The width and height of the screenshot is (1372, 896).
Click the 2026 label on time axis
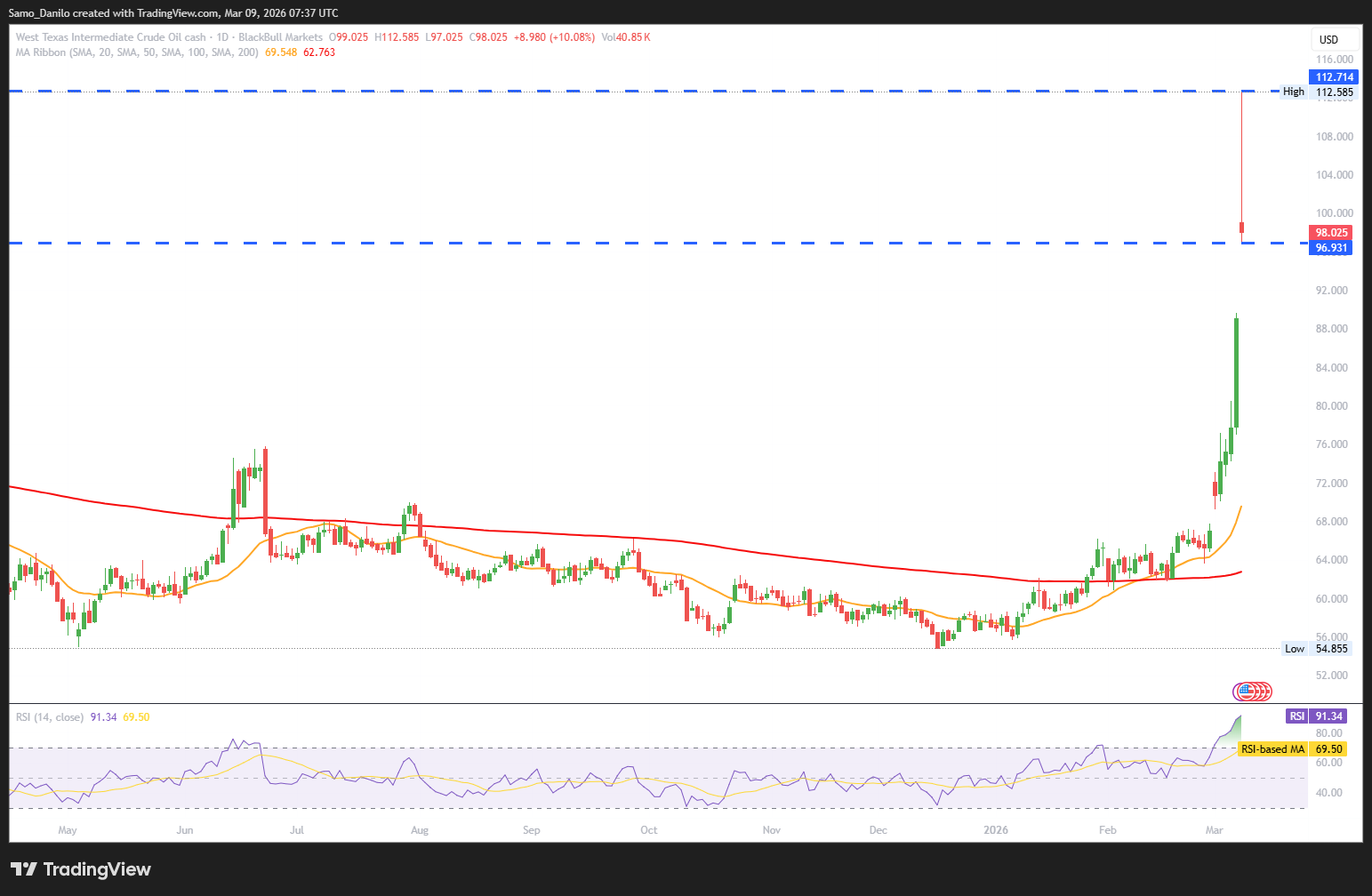[x=996, y=830]
